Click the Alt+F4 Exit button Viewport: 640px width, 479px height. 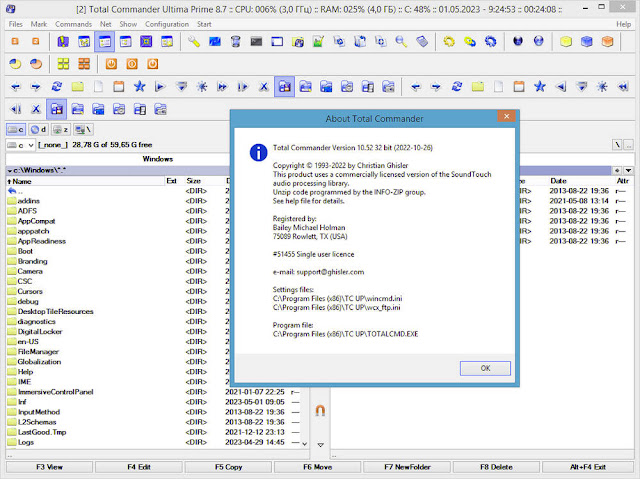(x=588, y=467)
